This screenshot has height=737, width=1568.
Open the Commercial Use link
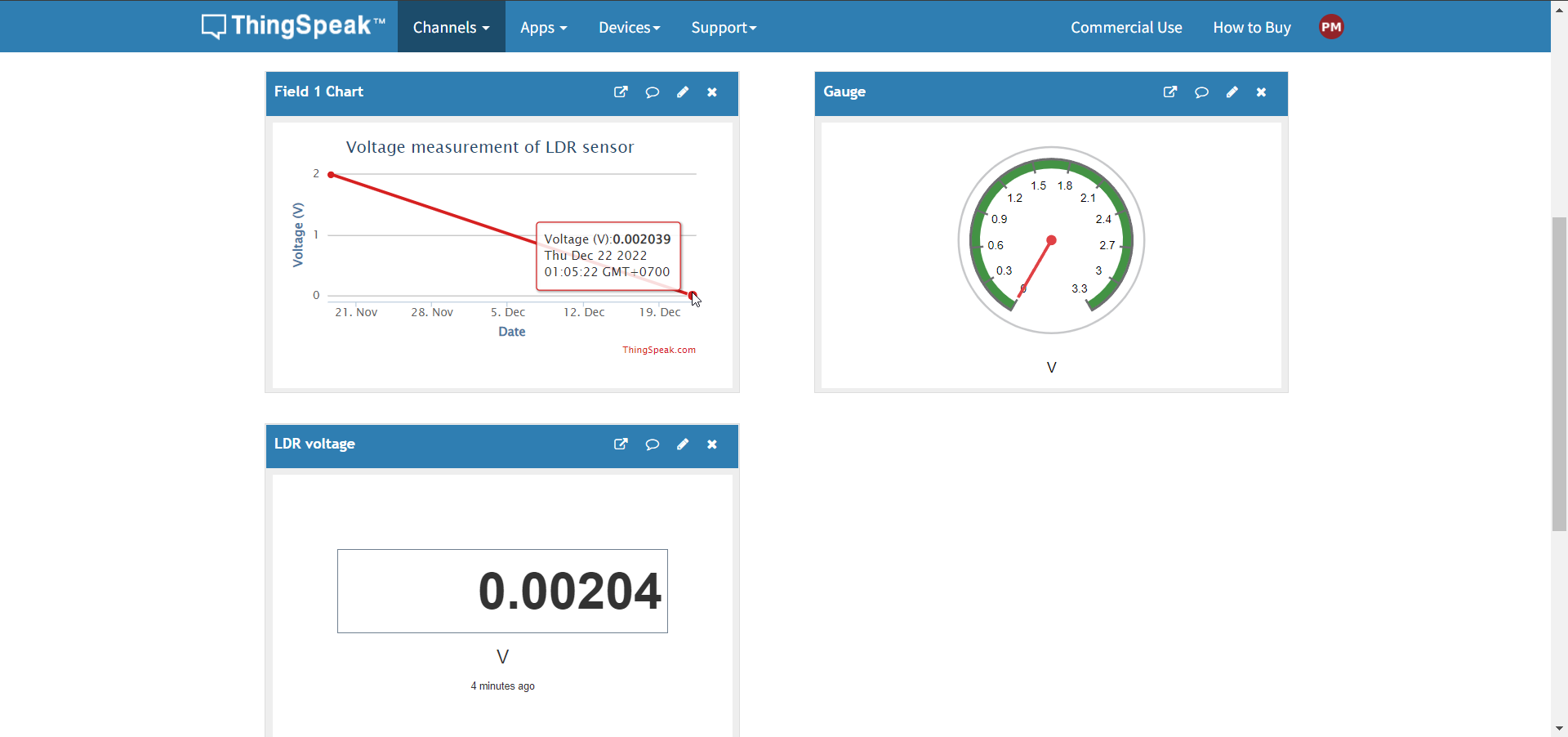pyautogui.click(x=1126, y=27)
